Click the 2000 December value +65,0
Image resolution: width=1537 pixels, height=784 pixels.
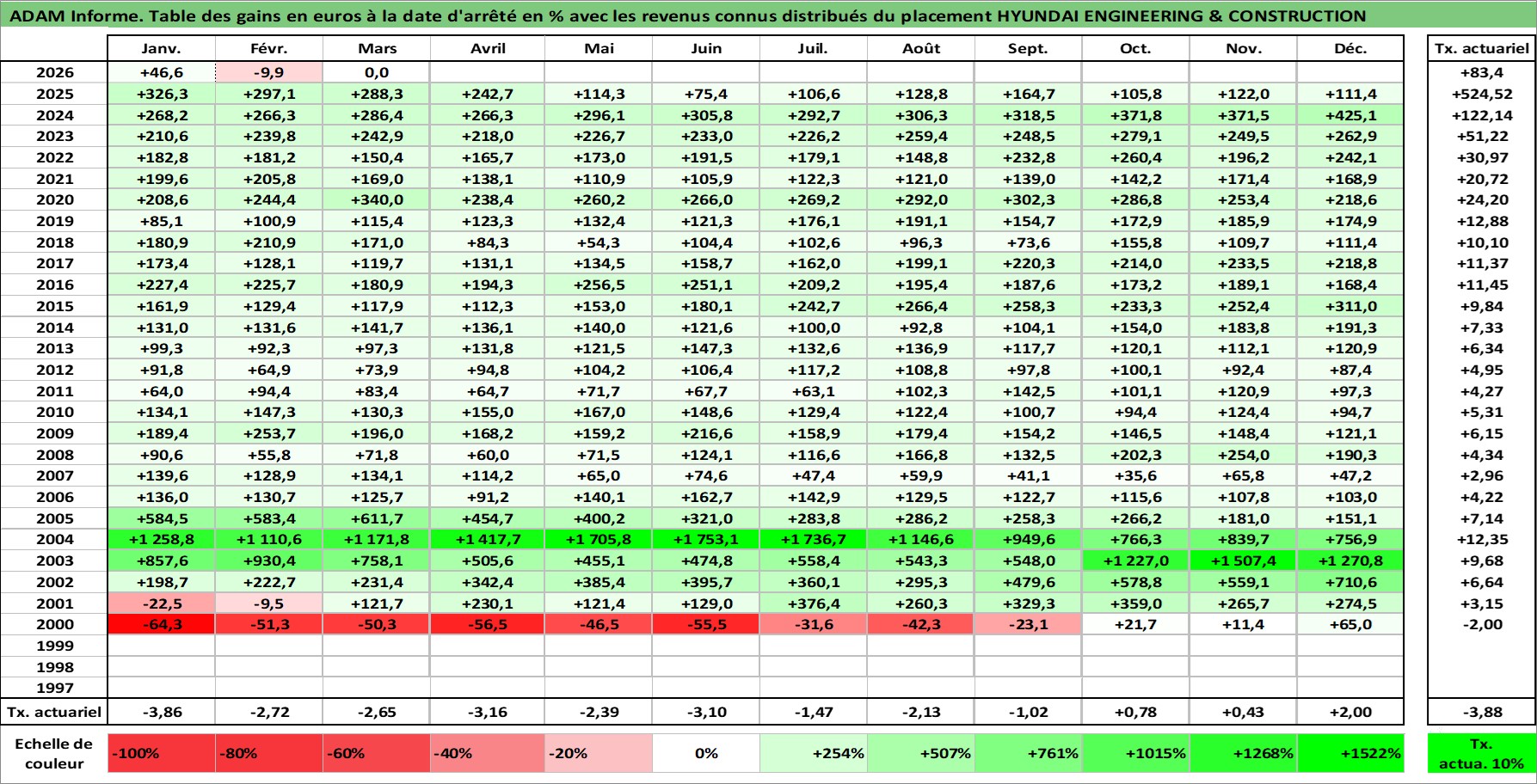point(1350,625)
